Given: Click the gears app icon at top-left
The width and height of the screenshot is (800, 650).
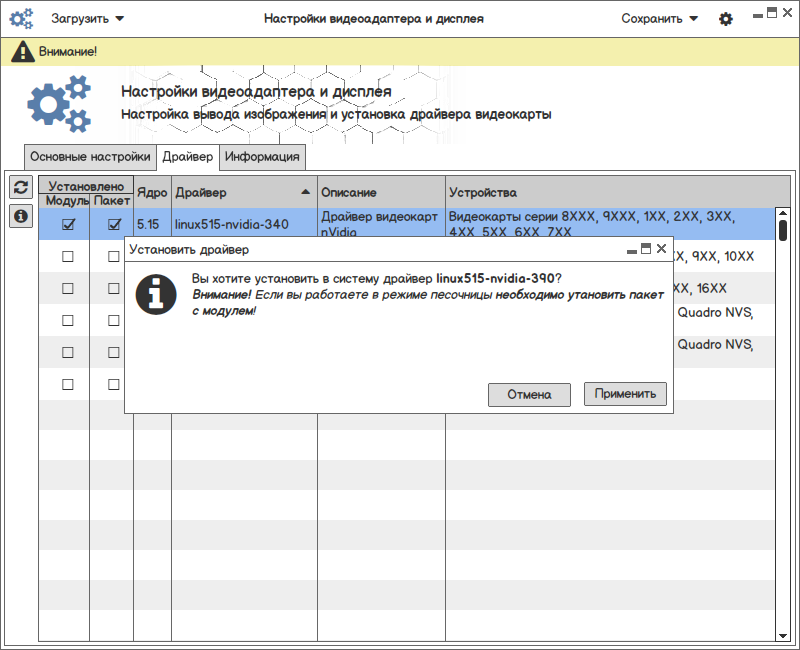Looking at the screenshot, I should tap(21, 18).
